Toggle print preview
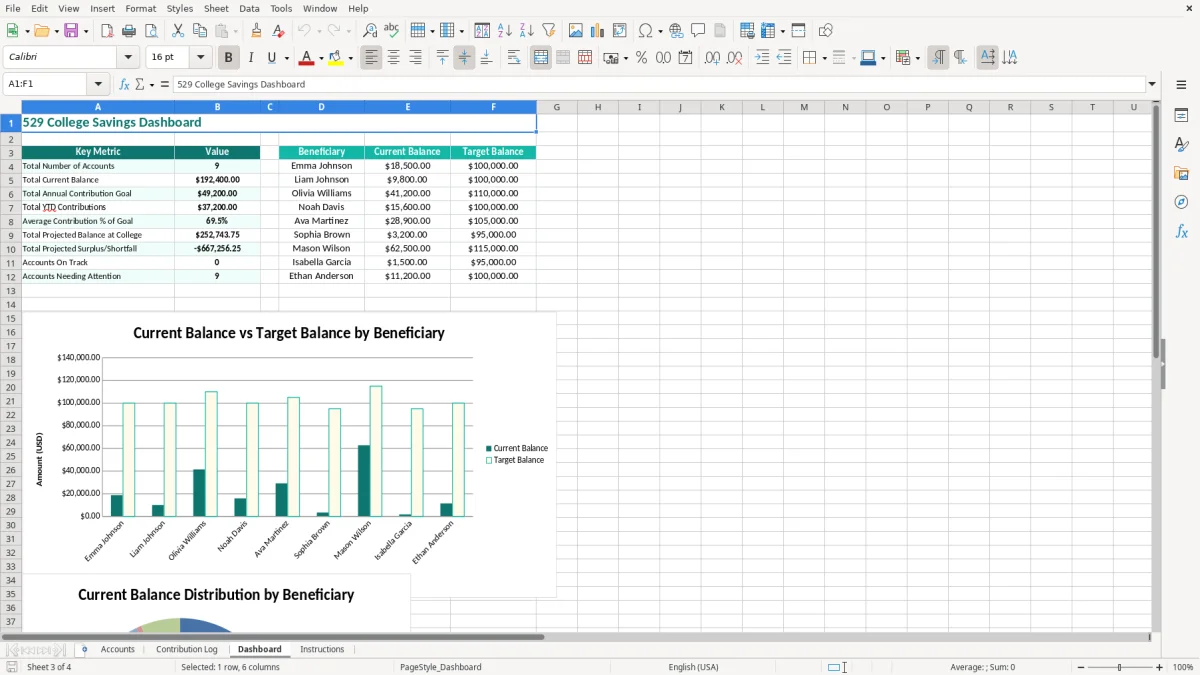 151,31
